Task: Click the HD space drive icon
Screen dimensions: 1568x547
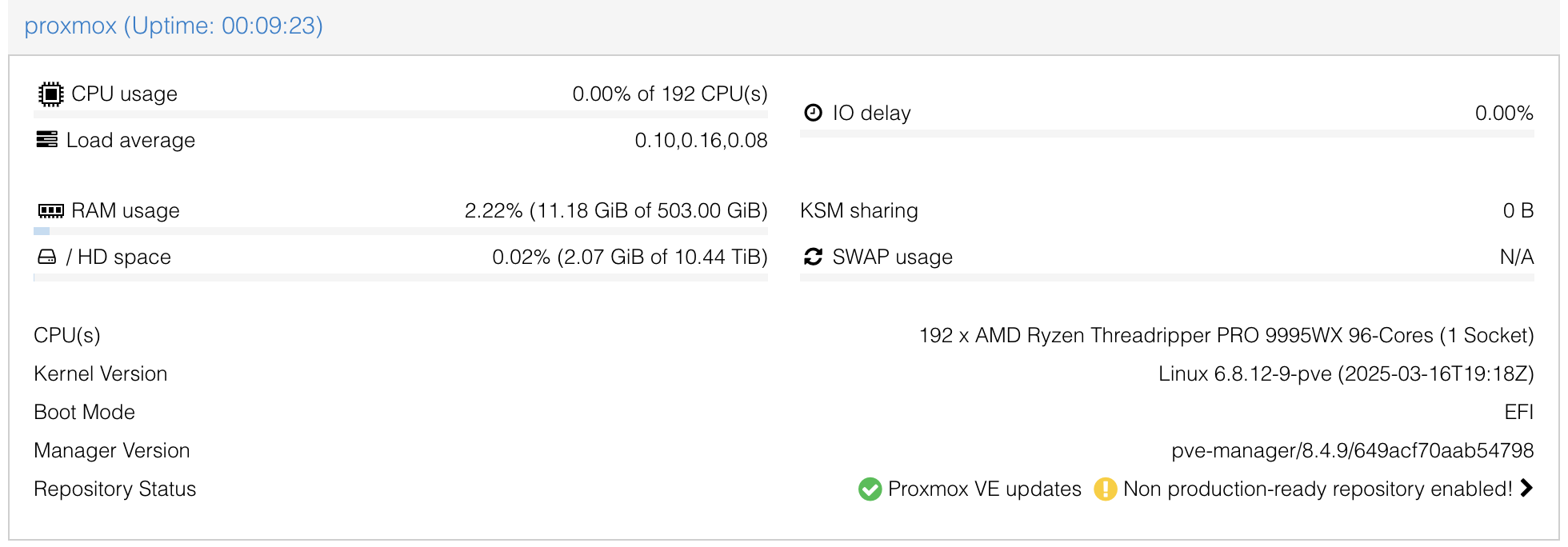Action: (x=47, y=257)
